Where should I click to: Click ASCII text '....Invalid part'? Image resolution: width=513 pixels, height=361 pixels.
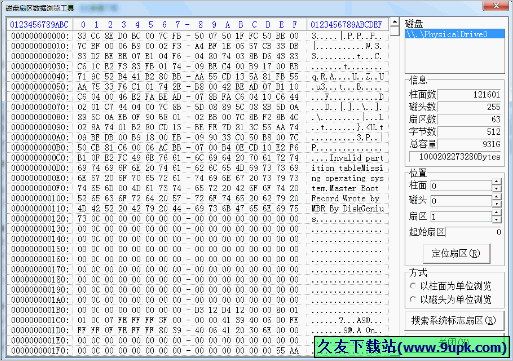point(347,158)
